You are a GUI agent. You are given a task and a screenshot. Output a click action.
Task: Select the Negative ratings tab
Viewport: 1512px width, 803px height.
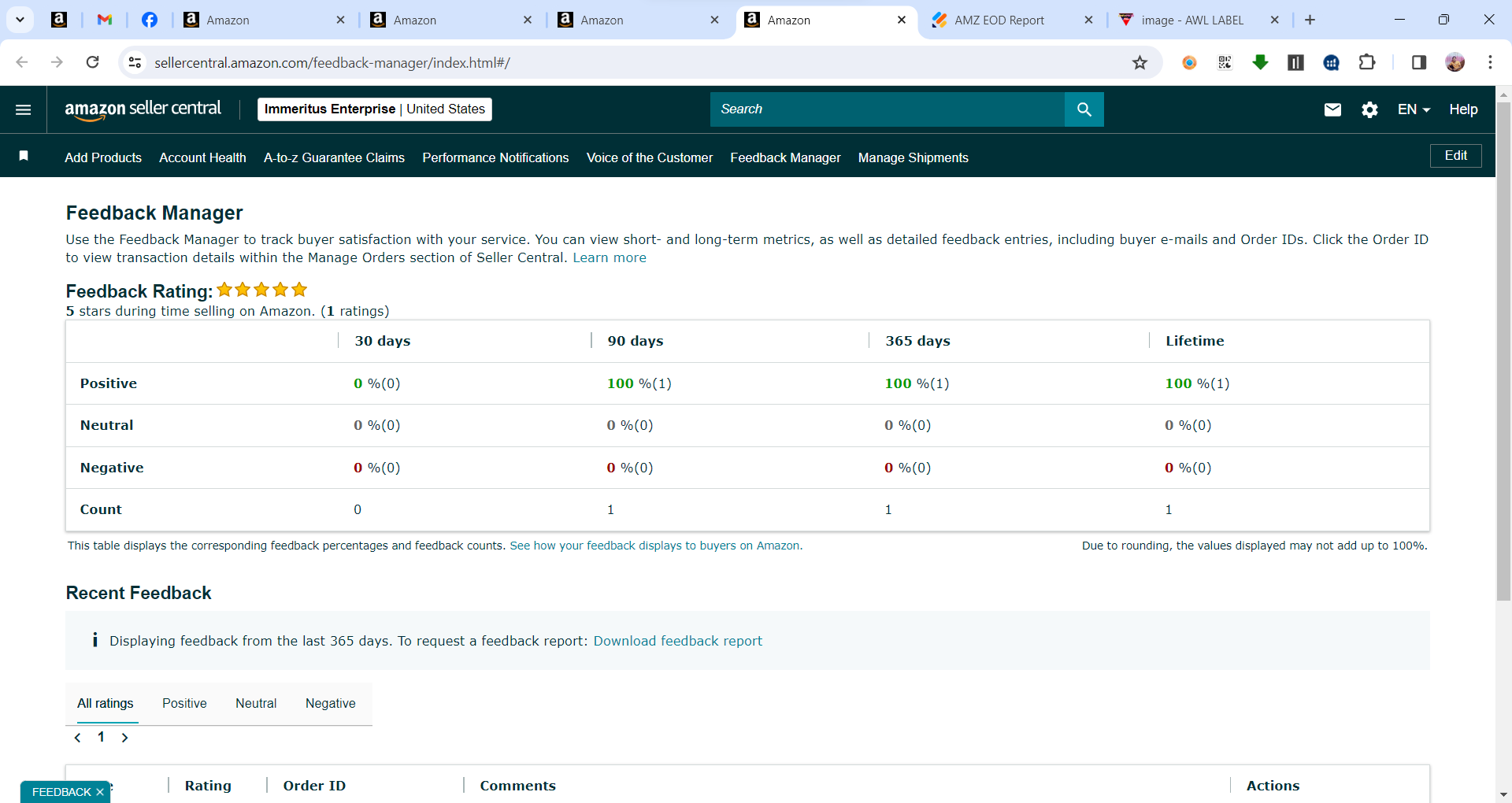(x=331, y=703)
